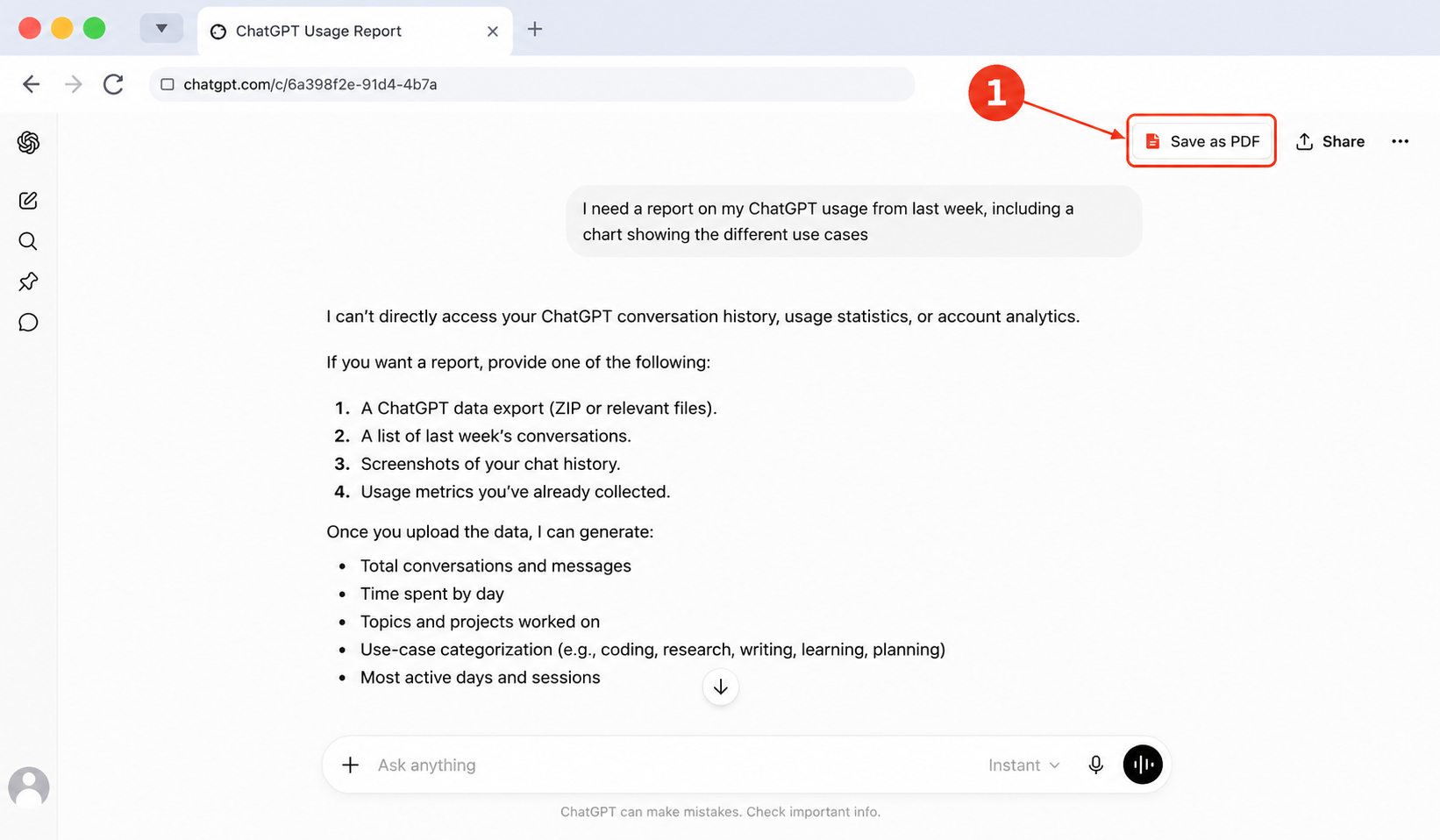Viewport: 1440px width, 840px height.
Task: Close the ChatGPT Usage Report tab
Action: click(x=493, y=32)
